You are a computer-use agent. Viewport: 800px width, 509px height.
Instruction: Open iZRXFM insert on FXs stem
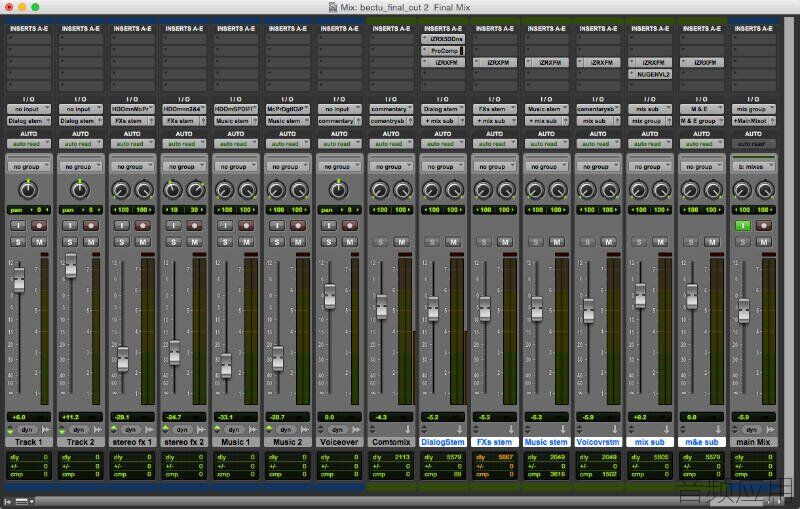click(495, 63)
